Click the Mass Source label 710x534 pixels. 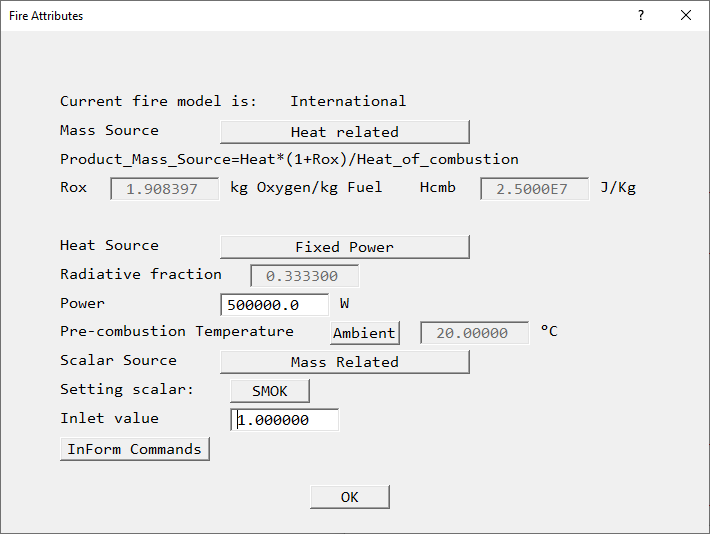pyautogui.click(x=109, y=130)
